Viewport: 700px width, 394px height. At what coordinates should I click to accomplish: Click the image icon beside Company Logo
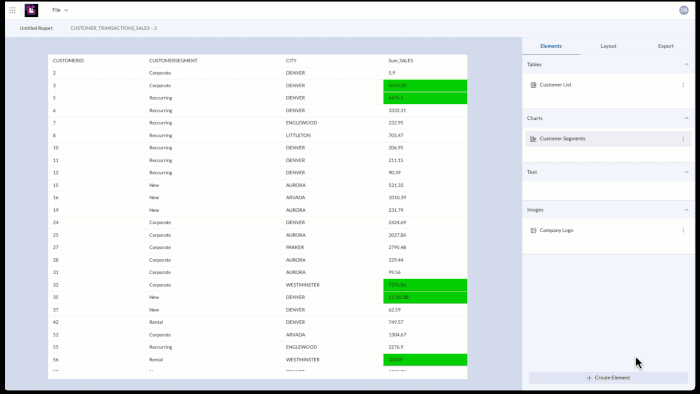533,230
